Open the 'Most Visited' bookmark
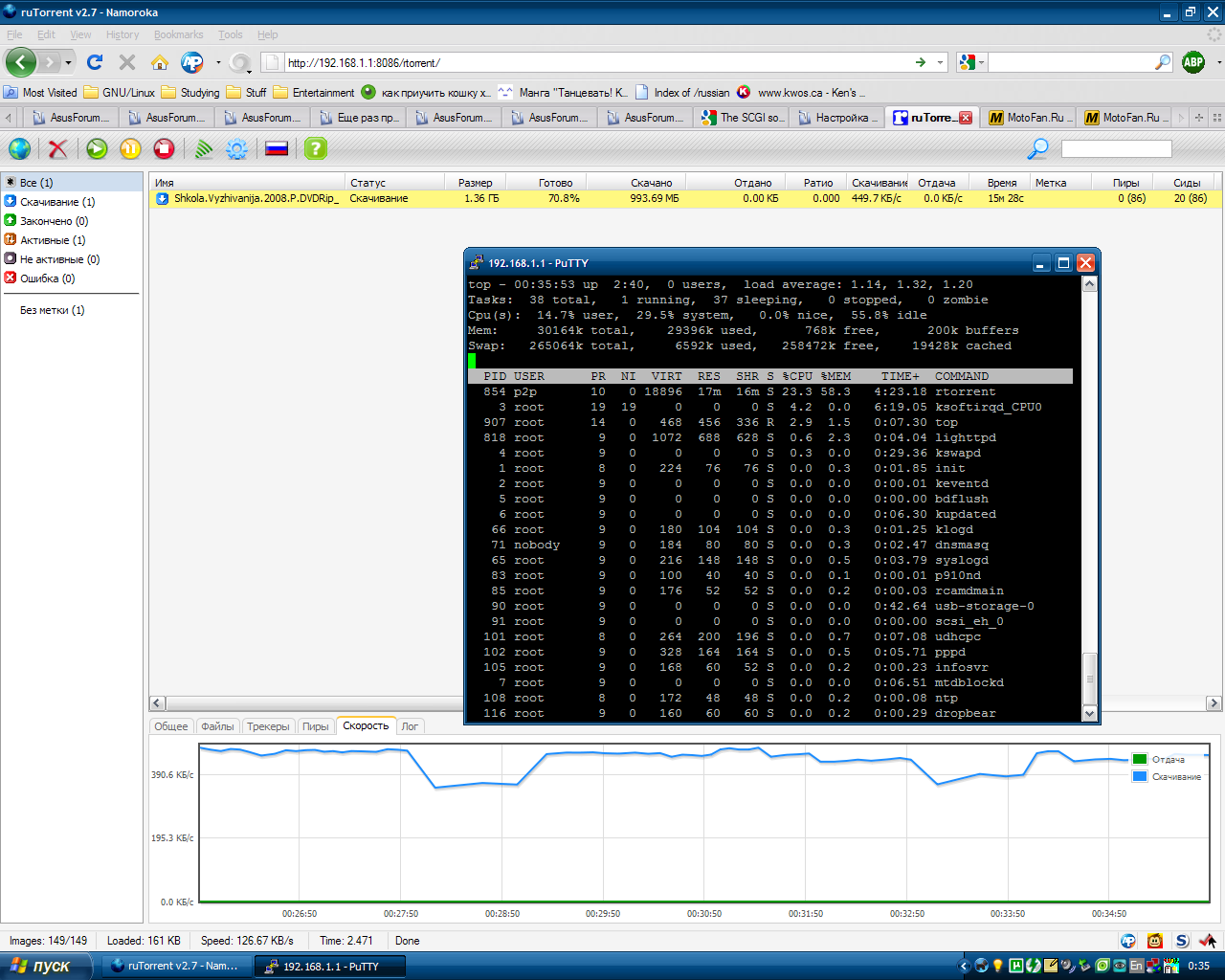 tap(40, 93)
